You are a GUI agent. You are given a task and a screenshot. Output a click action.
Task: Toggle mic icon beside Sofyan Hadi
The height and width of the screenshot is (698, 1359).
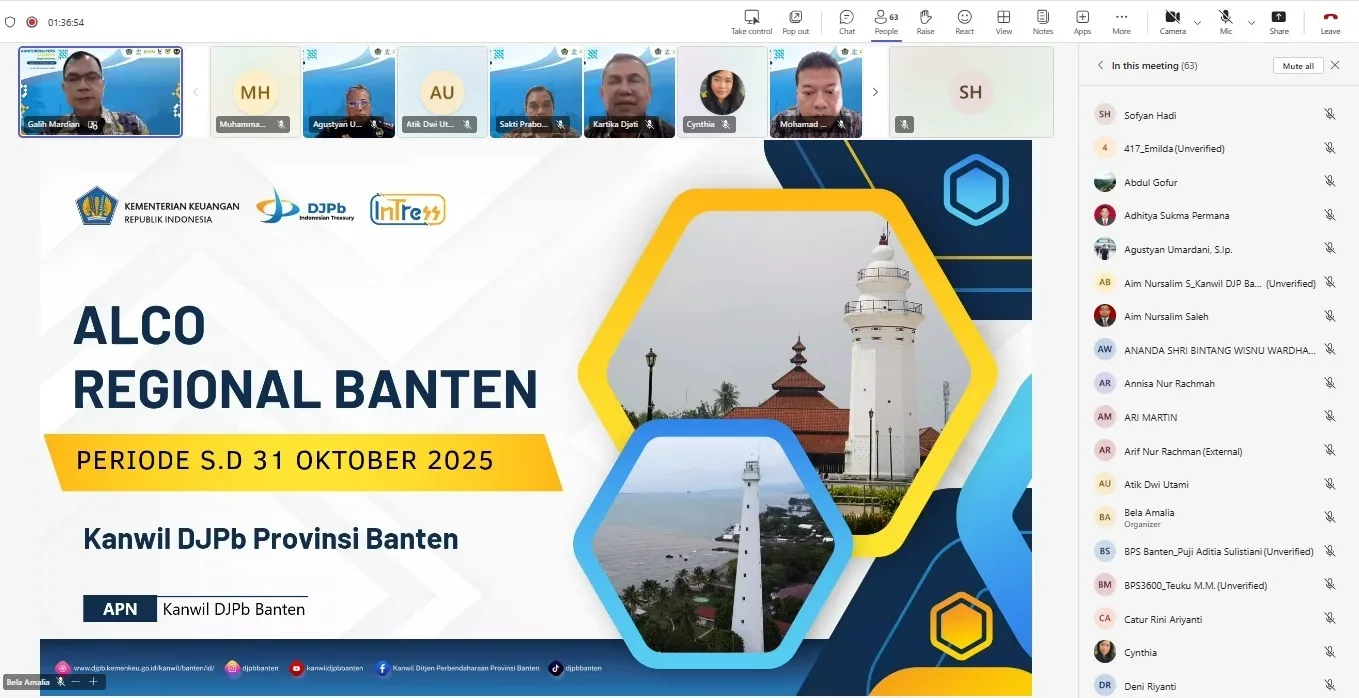1329,115
